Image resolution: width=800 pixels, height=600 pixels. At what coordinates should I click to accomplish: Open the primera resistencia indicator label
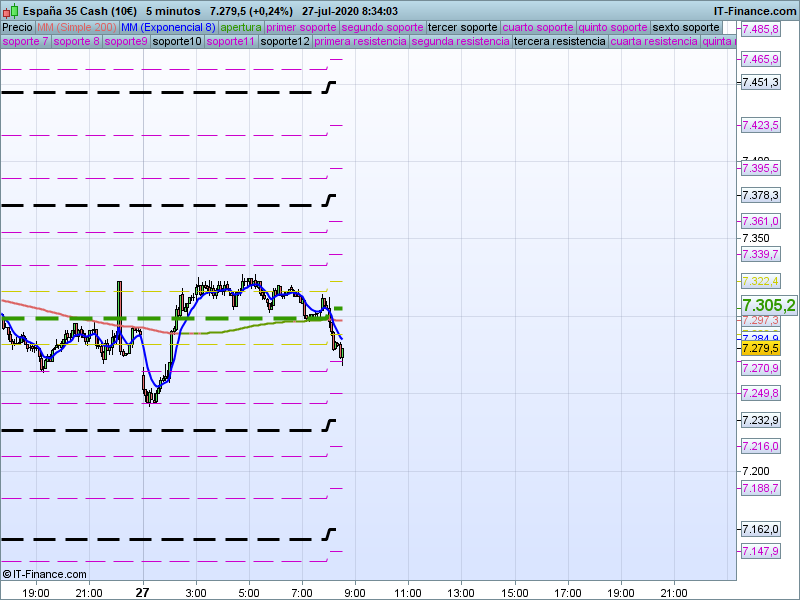(360, 42)
